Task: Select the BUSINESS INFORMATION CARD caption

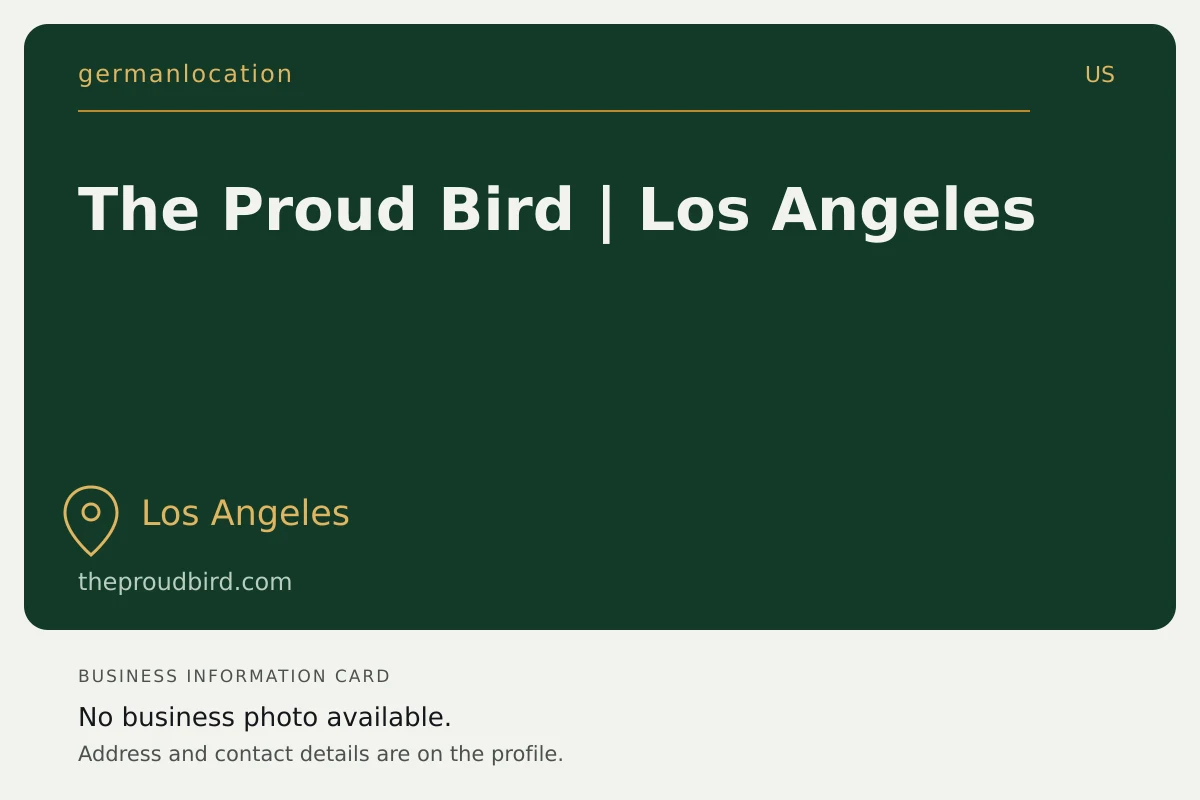Action: (234, 676)
